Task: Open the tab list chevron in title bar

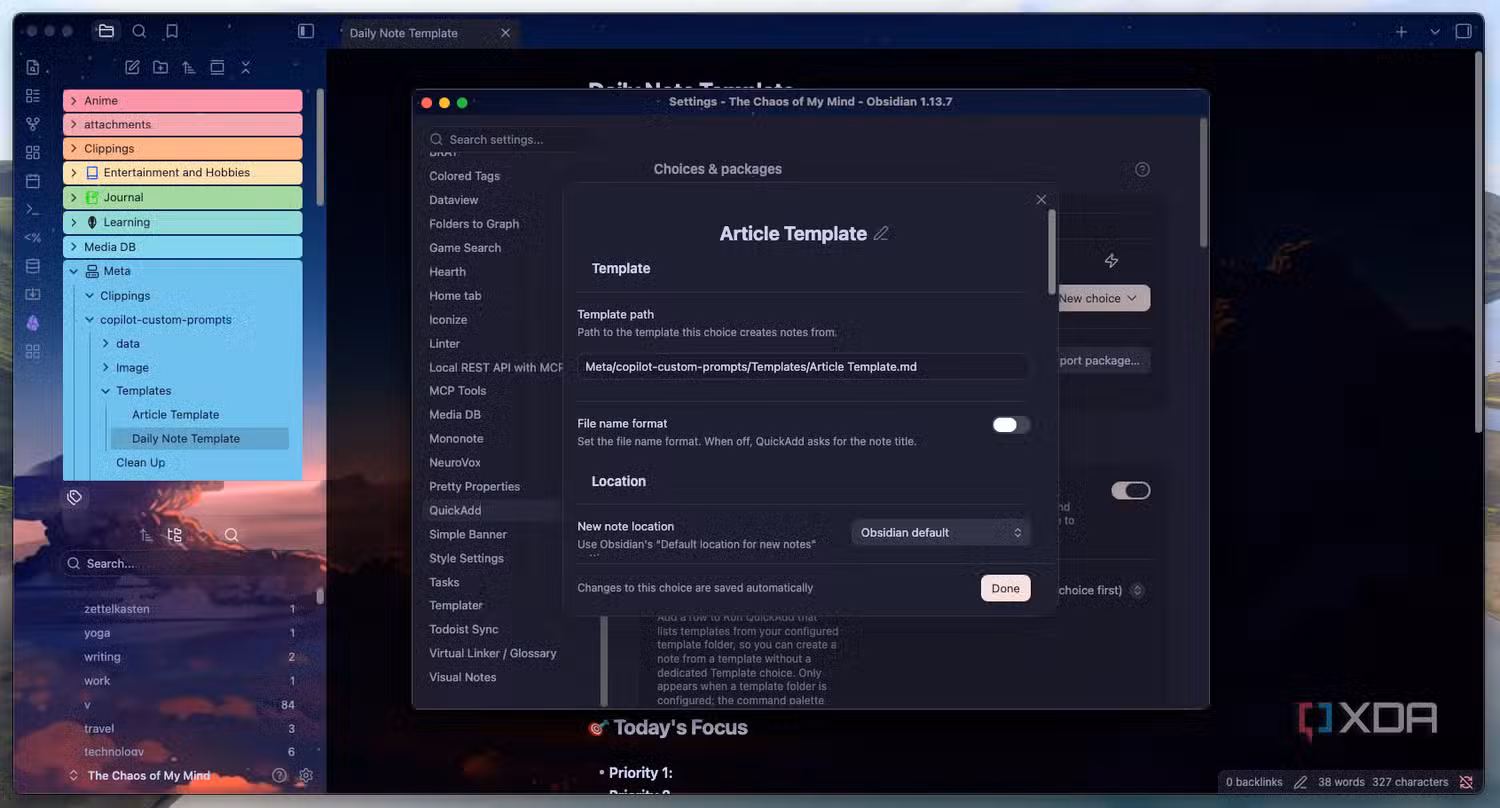Action: pyautogui.click(x=1435, y=32)
